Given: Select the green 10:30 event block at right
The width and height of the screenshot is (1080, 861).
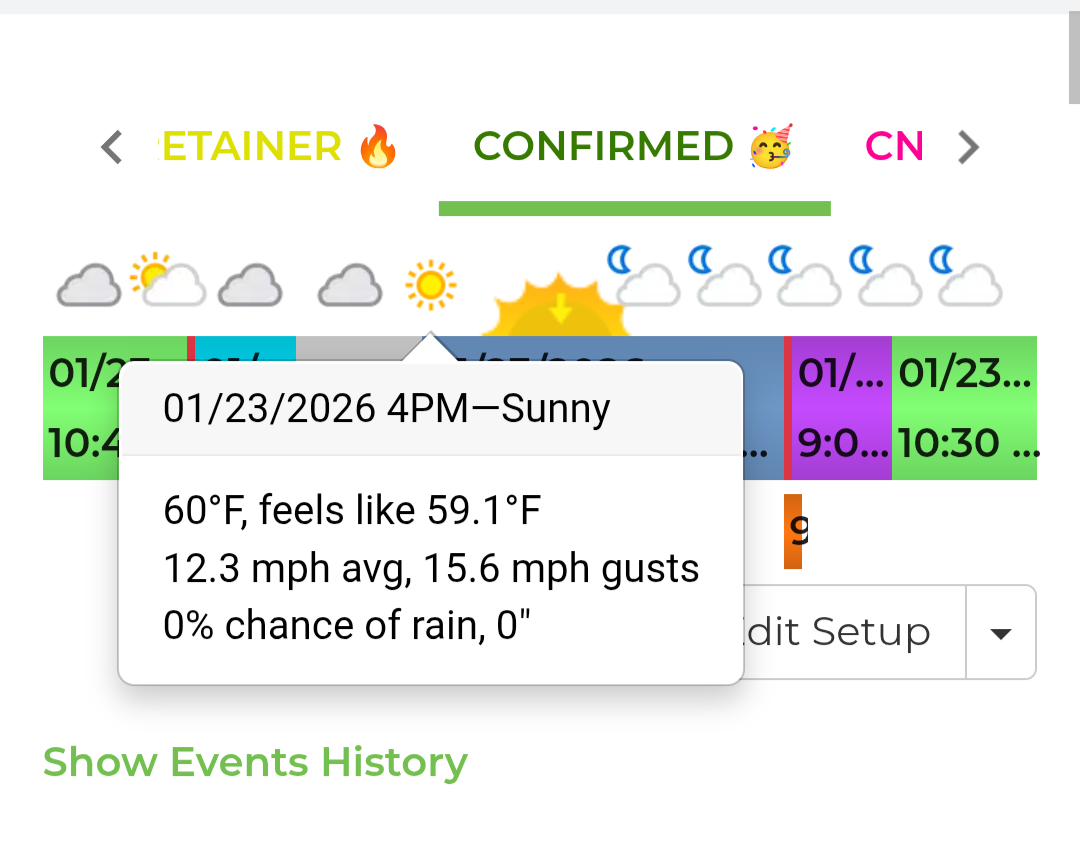Looking at the screenshot, I should point(964,408).
